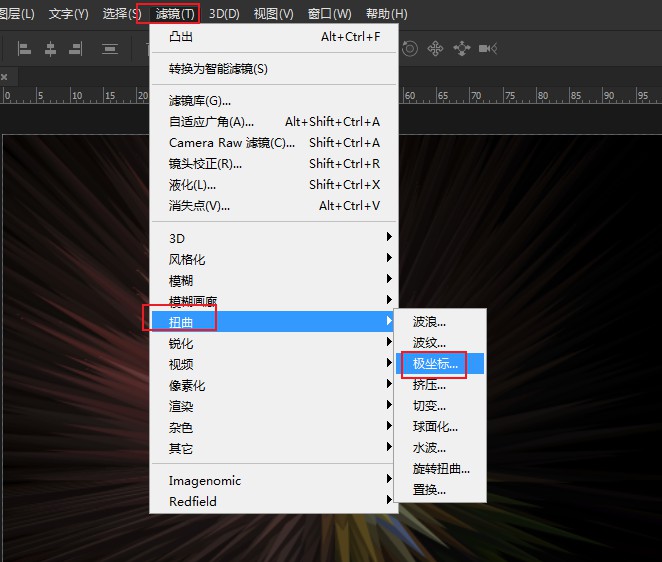Open the 视图(V) menu
This screenshot has height=562, width=662.
click(273, 14)
